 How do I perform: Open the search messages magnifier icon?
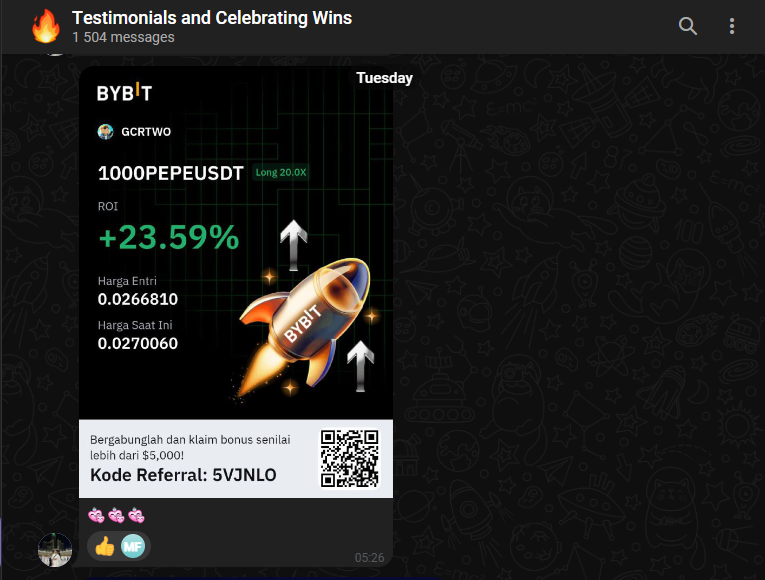pyautogui.click(x=687, y=26)
